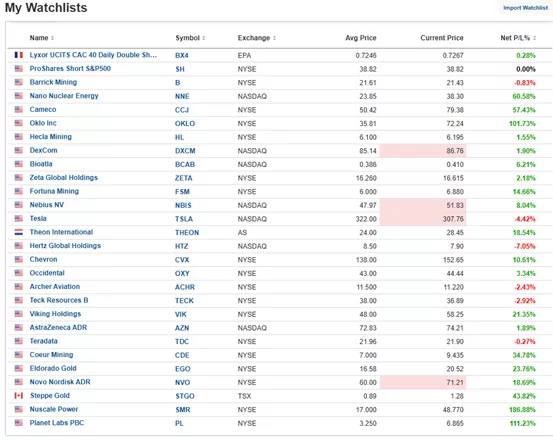Select the DXCM symbol link
This screenshot has width=553, height=440.
tap(185, 151)
